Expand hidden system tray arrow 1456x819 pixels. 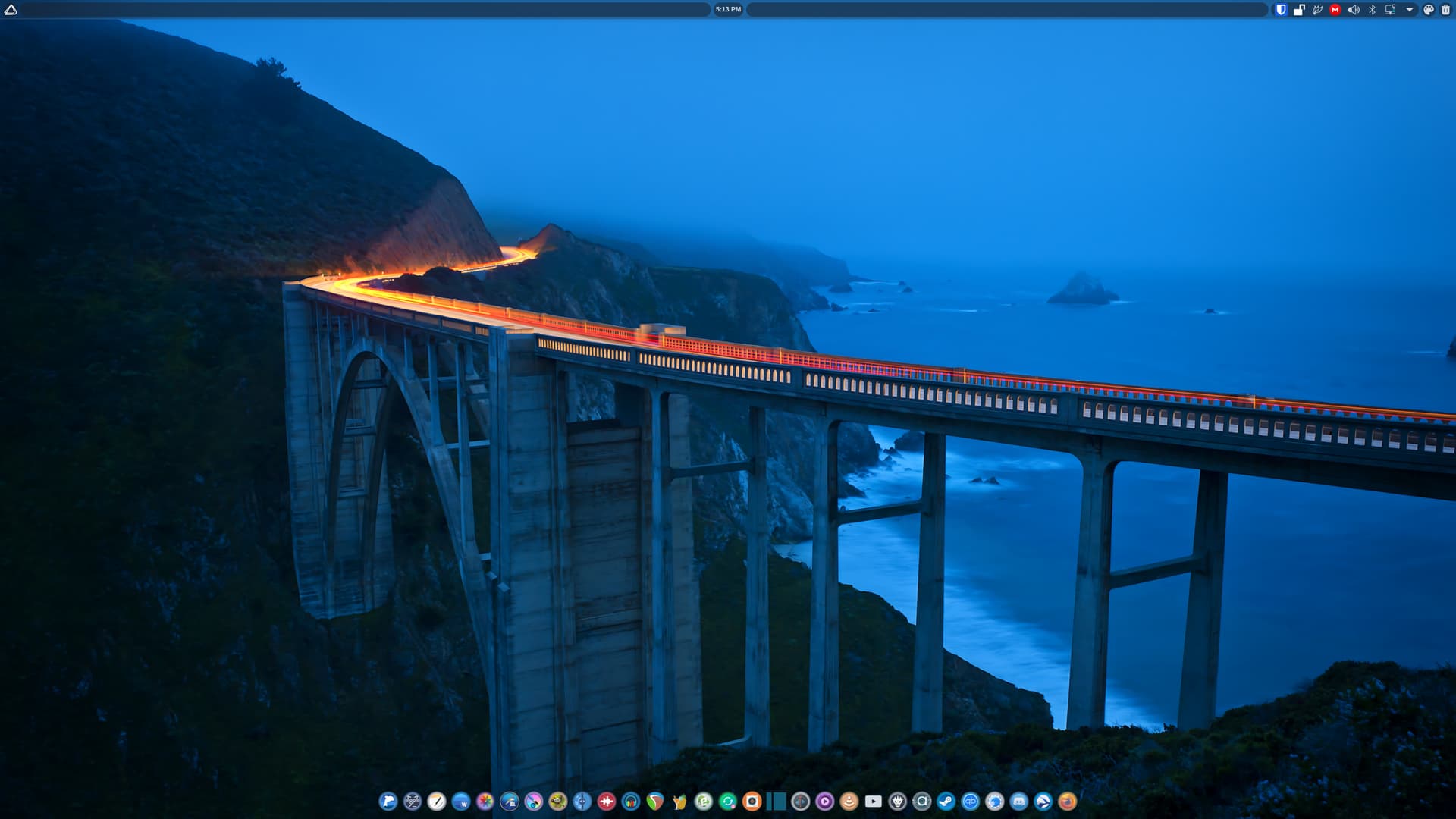(x=1410, y=10)
